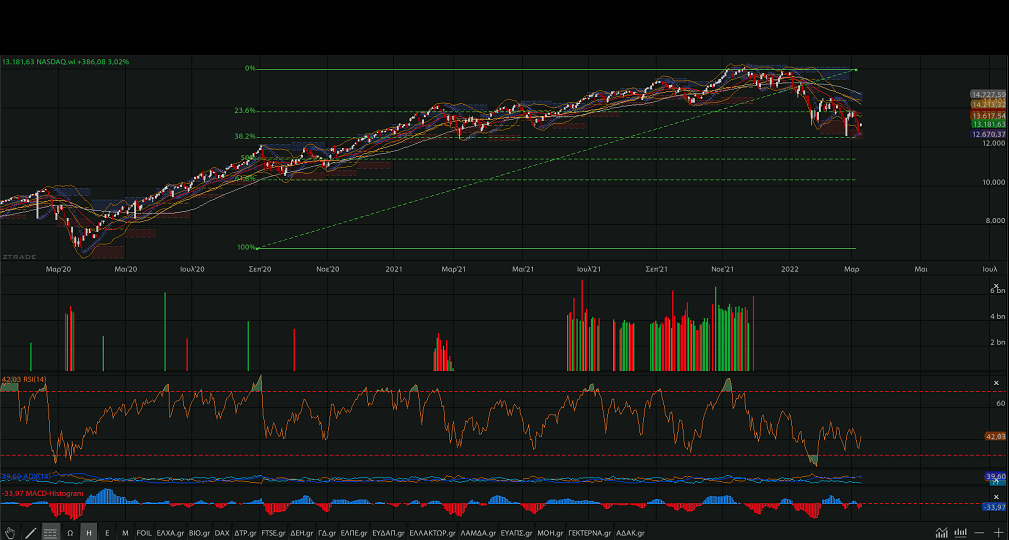Switch to the M monthly timeframe

[x=125, y=533]
